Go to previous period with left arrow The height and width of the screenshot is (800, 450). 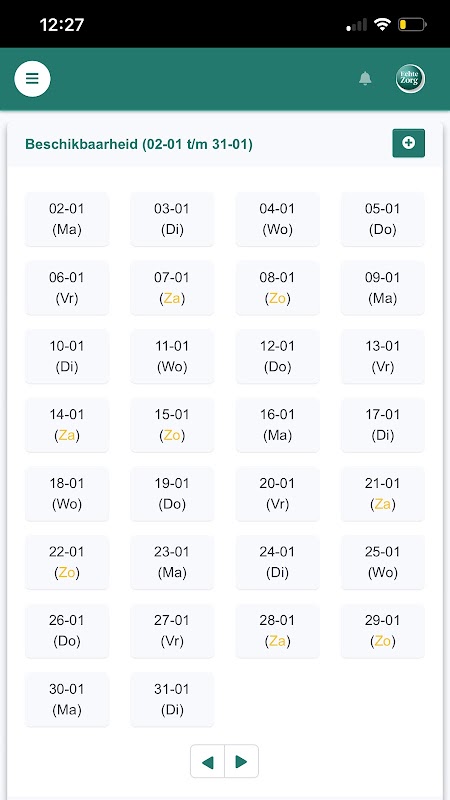coord(208,761)
